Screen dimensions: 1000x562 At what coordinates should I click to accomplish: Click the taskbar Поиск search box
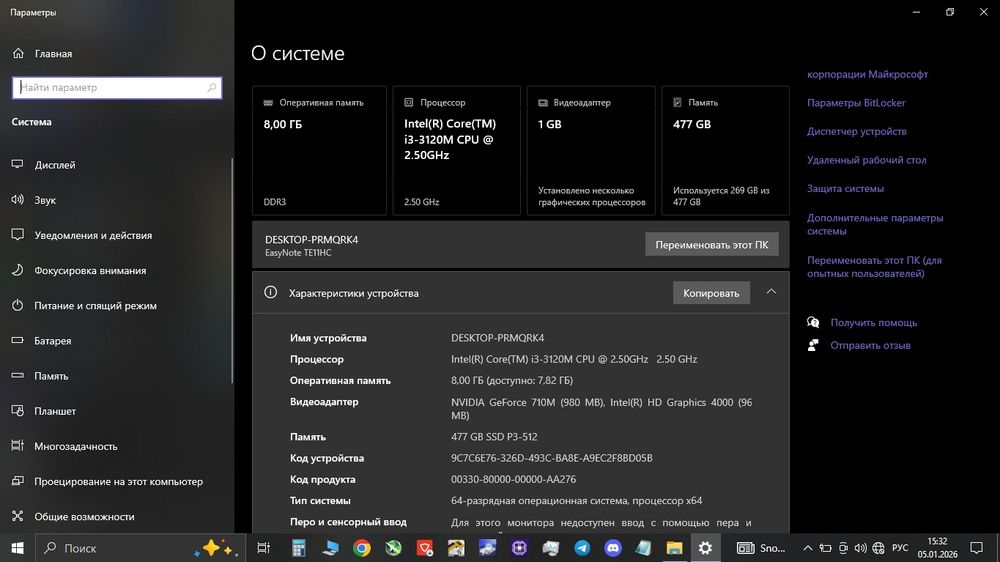(x=139, y=547)
